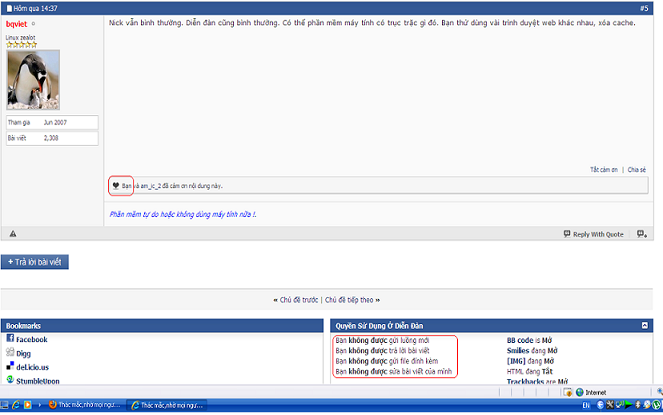Click the Chia sẻ link

[x=636, y=170]
